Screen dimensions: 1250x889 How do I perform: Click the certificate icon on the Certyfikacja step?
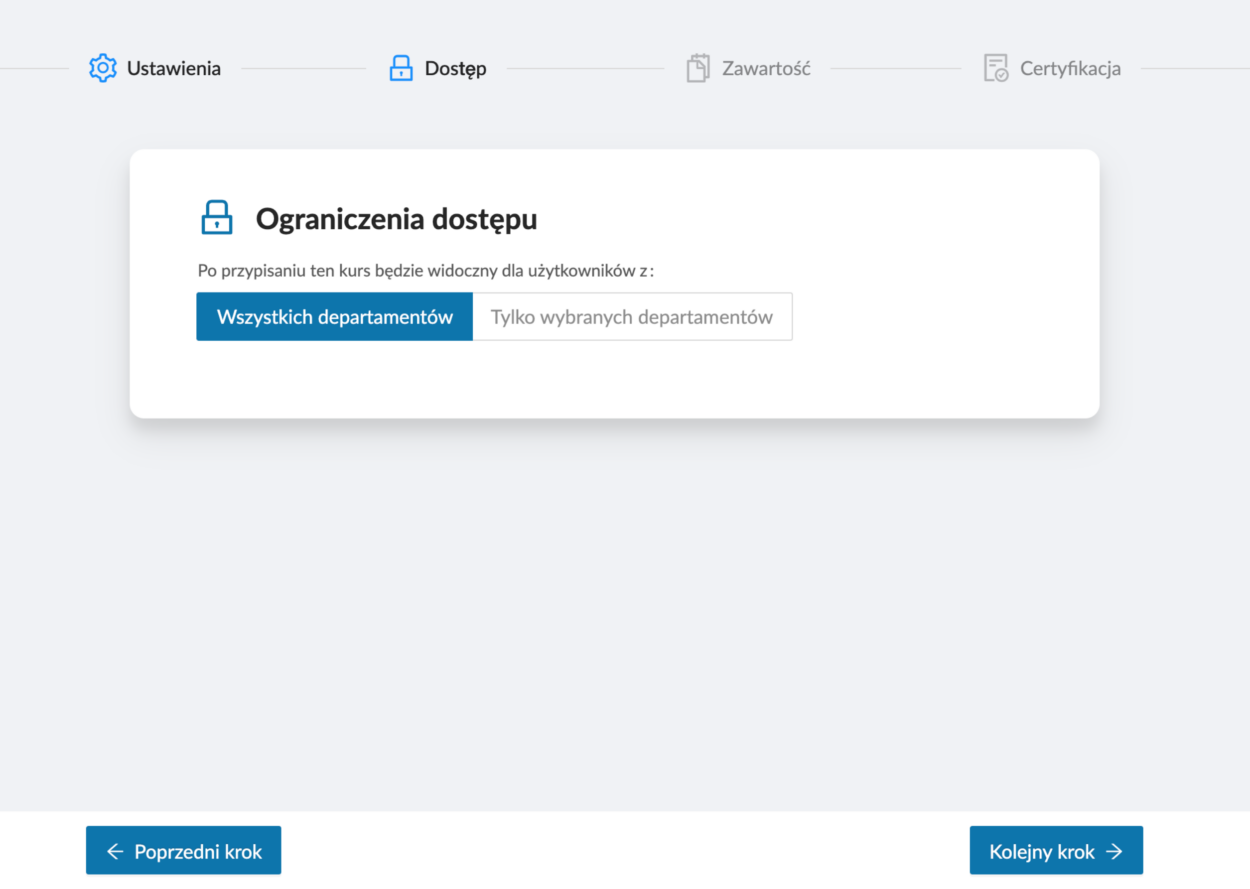tap(994, 68)
